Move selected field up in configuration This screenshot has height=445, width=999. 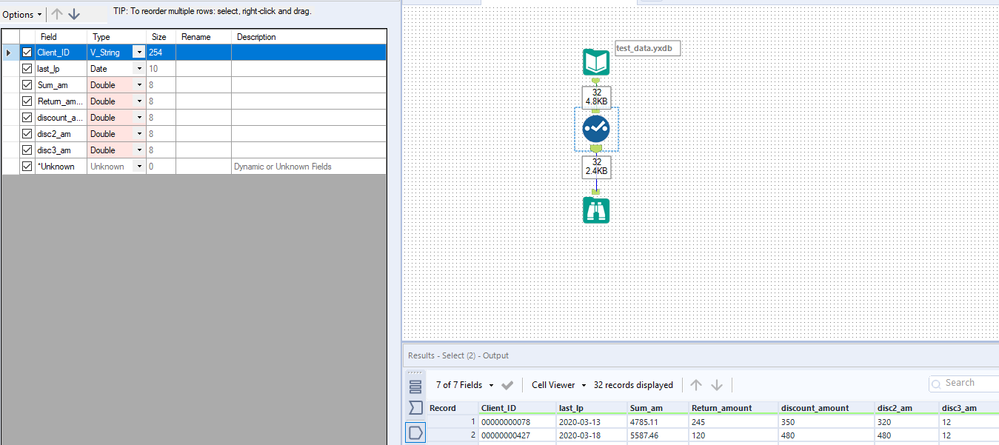point(57,14)
